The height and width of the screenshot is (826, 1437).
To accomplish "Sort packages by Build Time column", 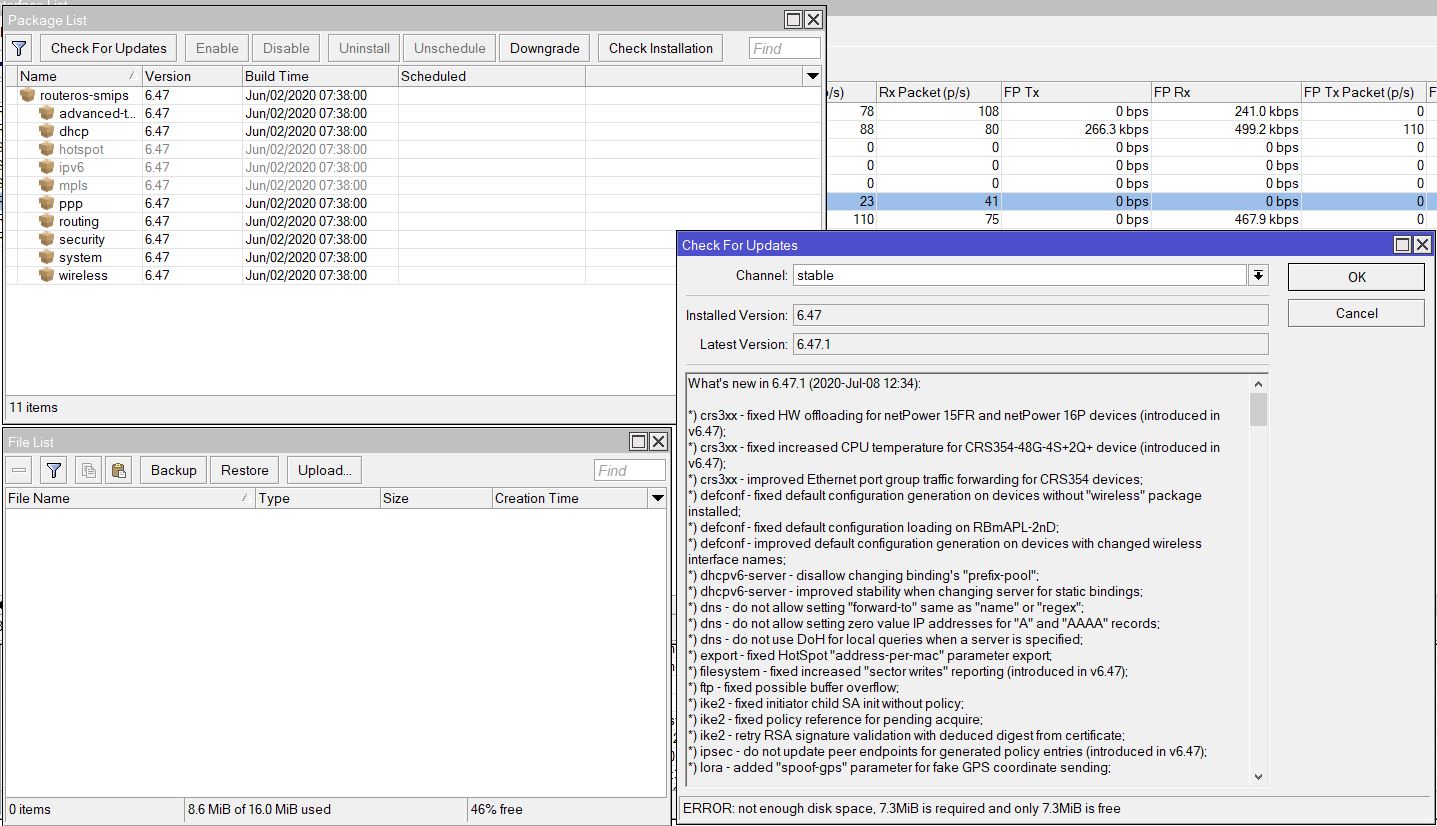I will [x=320, y=76].
